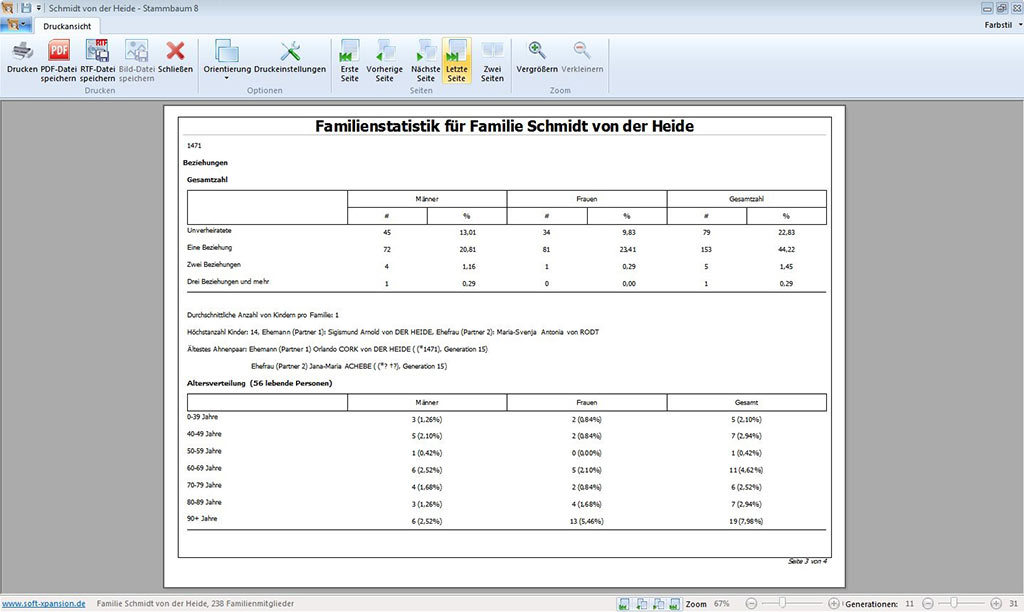Screen dimensions: 1024x612
Task: Click Drei Beziehungen und mehr row
Action: tap(228, 282)
